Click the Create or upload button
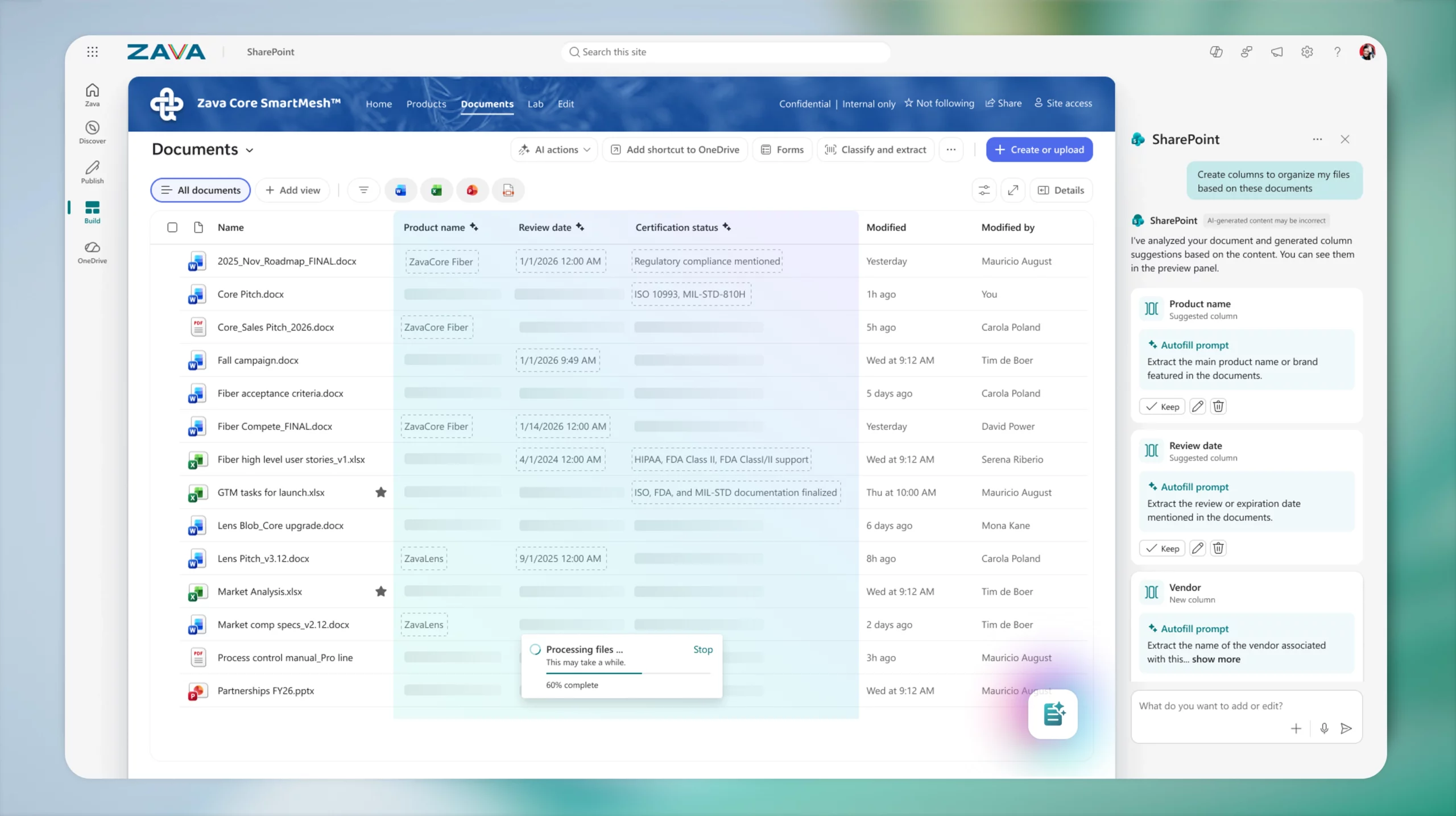Viewport: 1456px width, 816px height. point(1039,150)
